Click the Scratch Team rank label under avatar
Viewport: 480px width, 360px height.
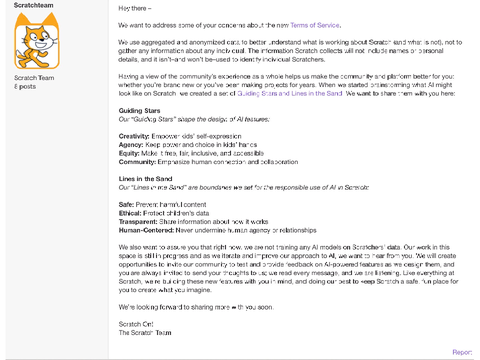click(34, 78)
